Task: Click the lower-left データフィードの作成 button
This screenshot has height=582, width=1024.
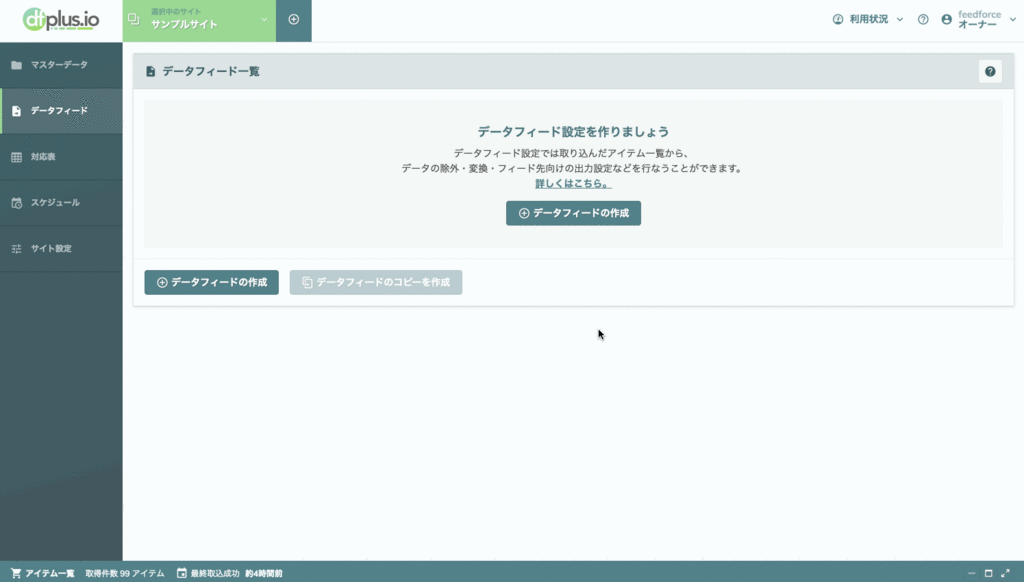Action: tap(212, 282)
